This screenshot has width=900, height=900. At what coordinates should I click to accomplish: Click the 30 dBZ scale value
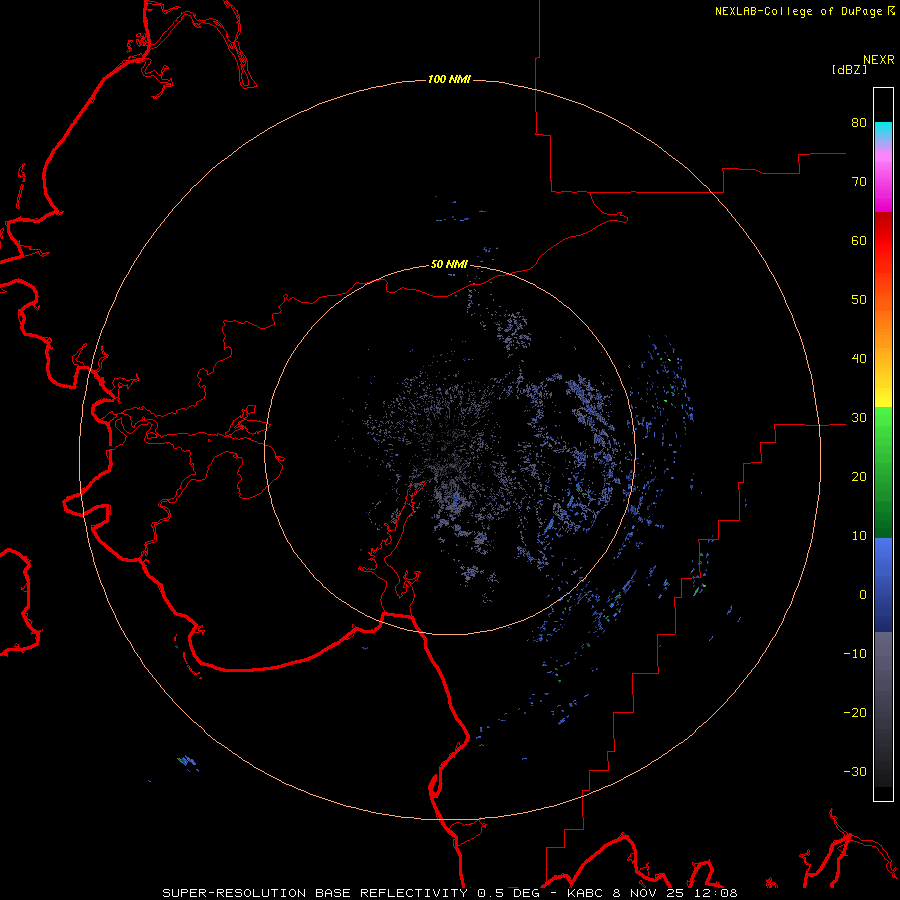tap(859, 418)
